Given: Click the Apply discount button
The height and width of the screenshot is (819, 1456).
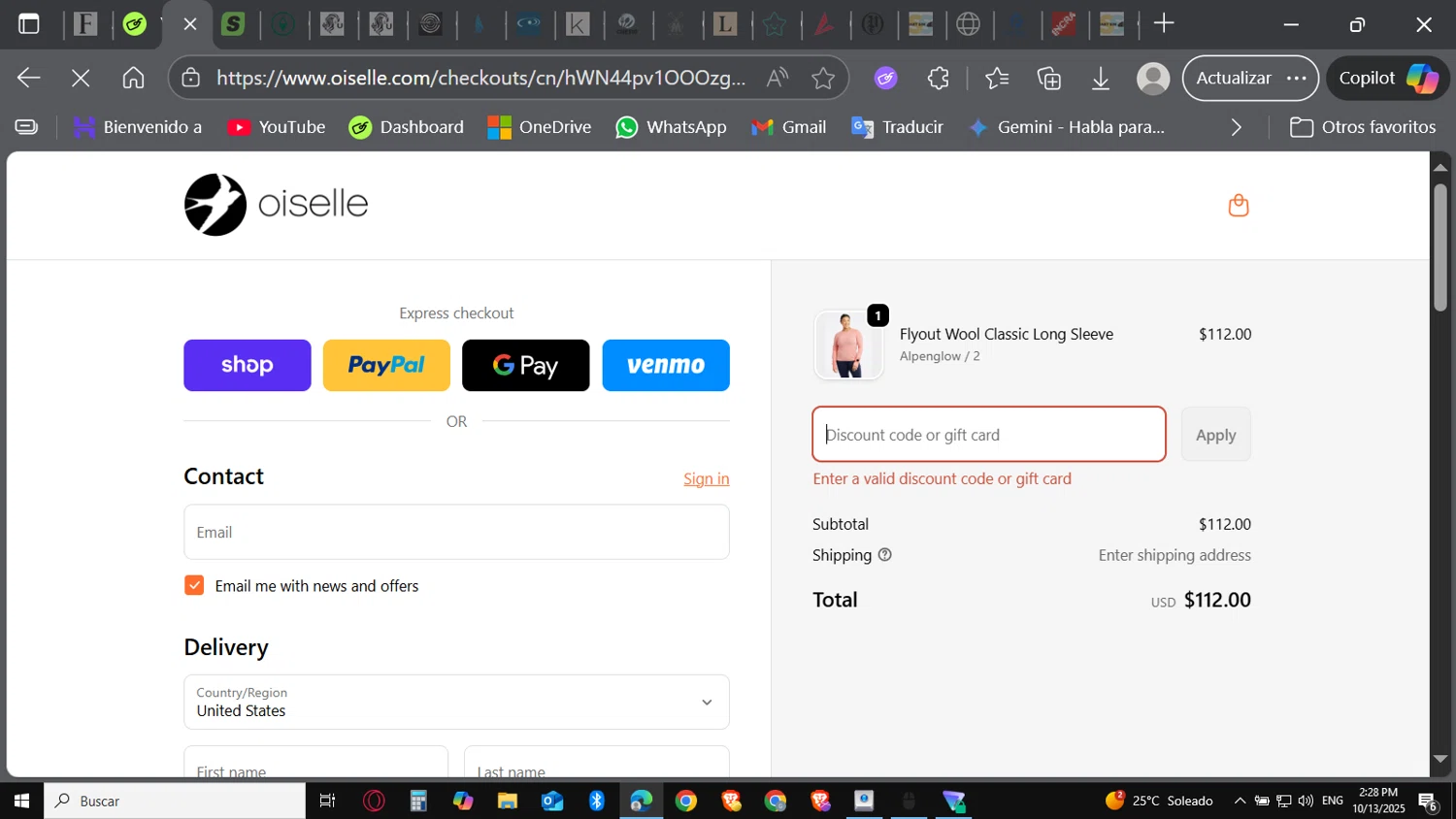Looking at the screenshot, I should click(x=1216, y=434).
